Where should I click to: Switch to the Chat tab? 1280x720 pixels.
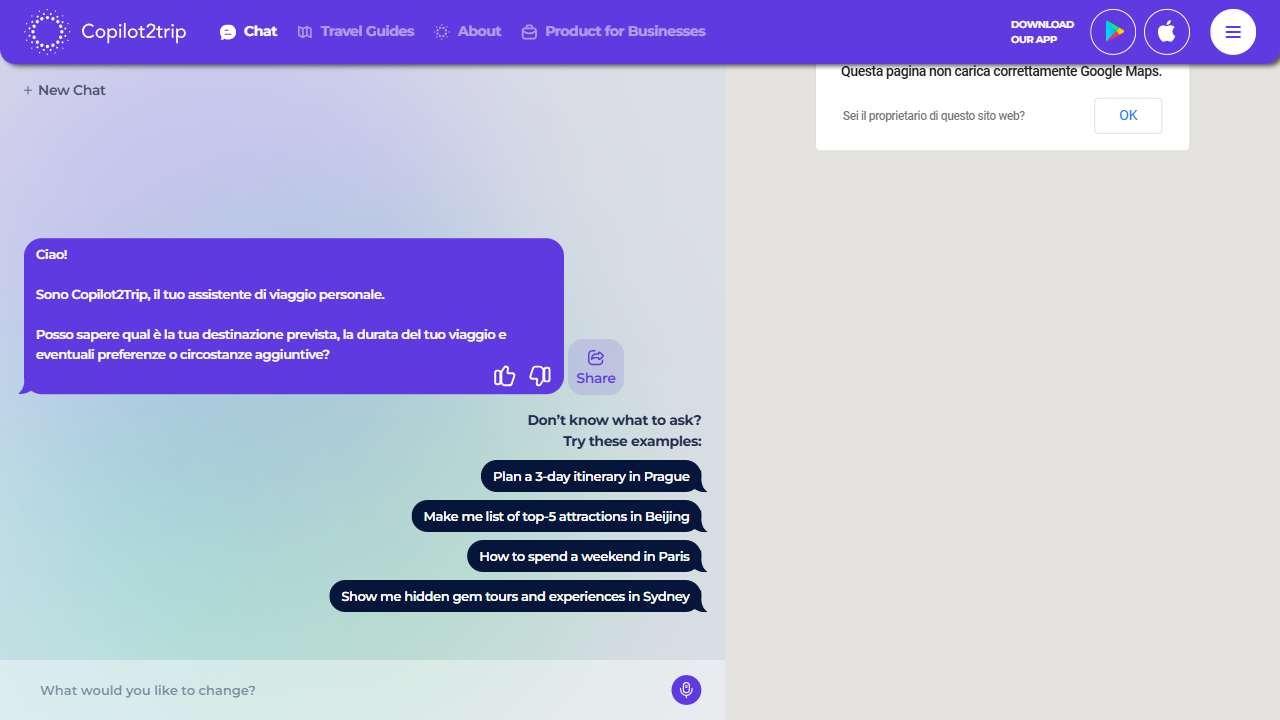click(249, 32)
